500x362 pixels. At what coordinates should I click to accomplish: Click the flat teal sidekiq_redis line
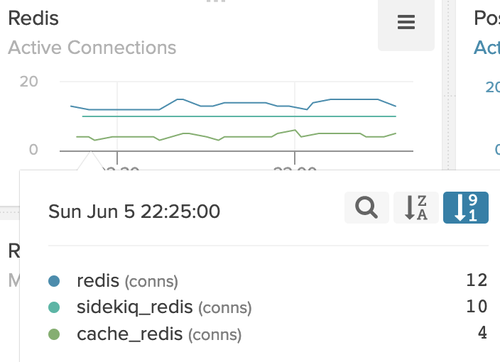point(239,116)
